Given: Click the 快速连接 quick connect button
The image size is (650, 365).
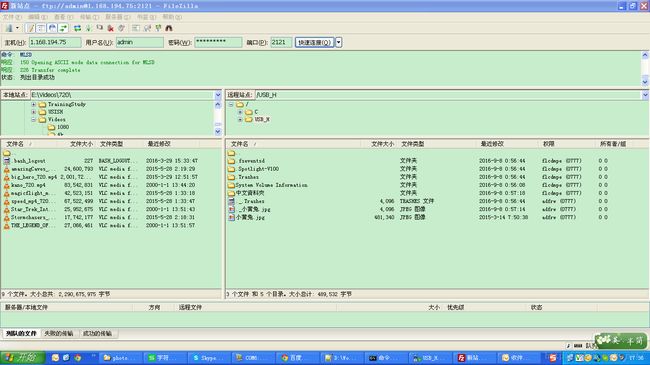Looking at the screenshot, I should pyautogui.click(x=315, y=42).
